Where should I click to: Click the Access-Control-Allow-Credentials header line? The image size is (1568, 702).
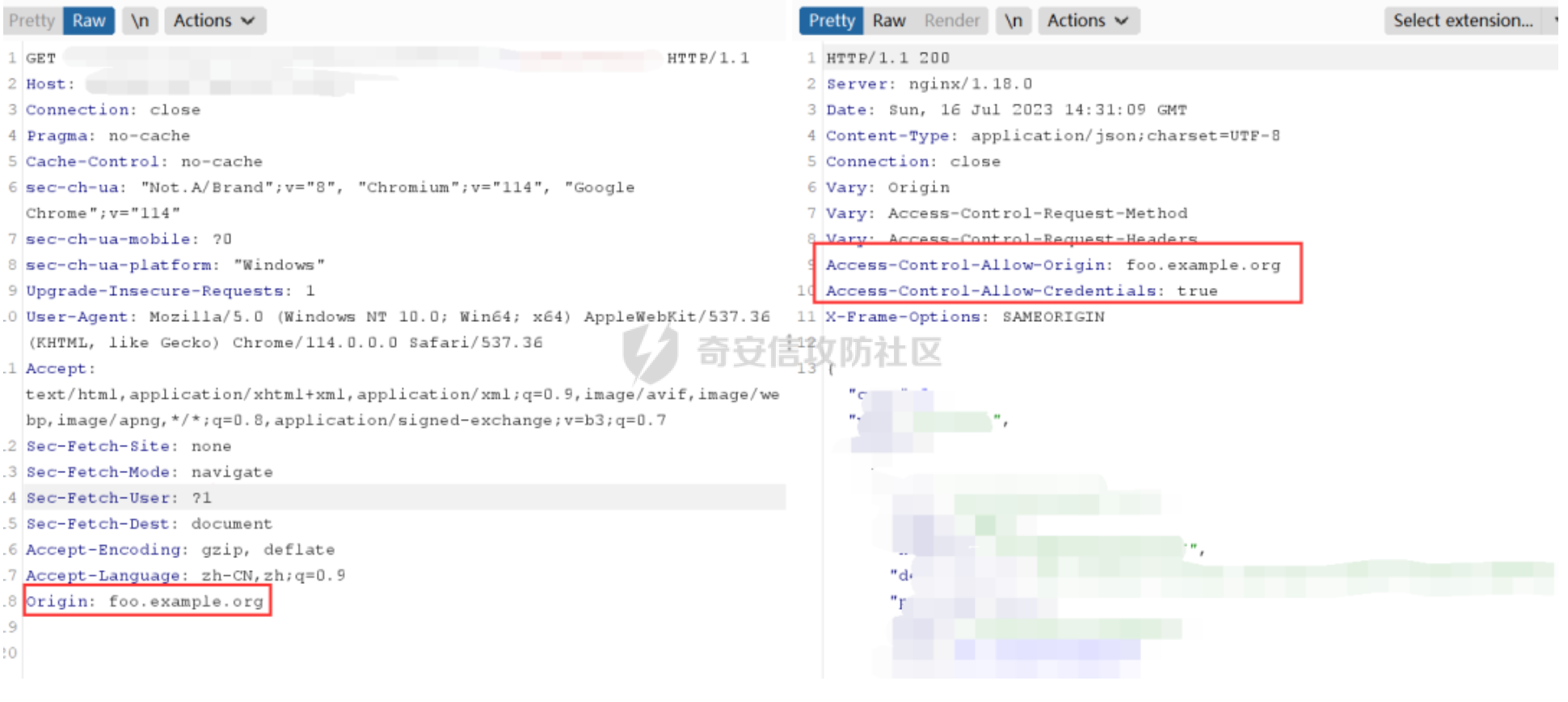tap(1022, 291)
